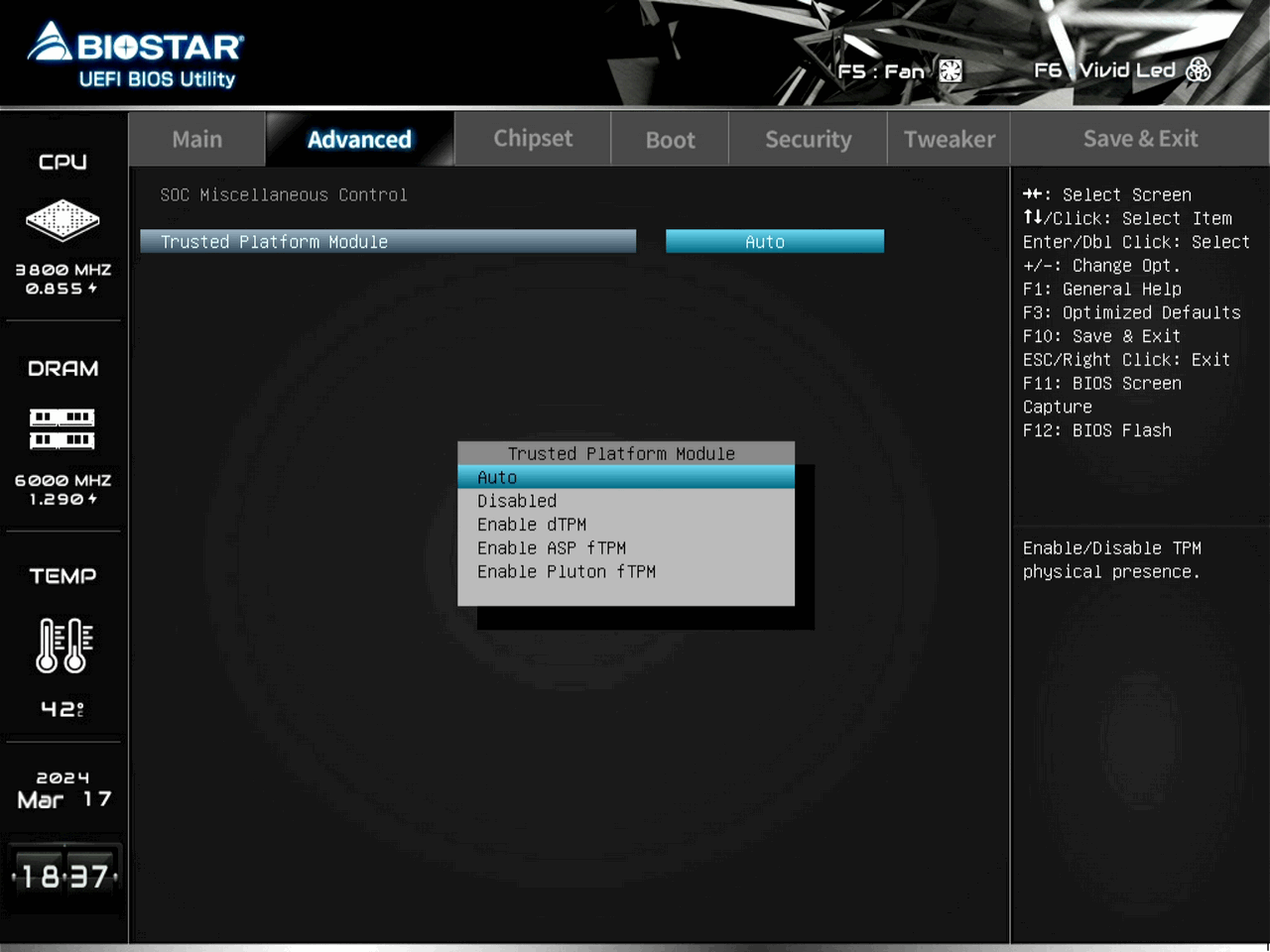Click the F10: Save & Exit help line
This screenshot has height=952, width=1270.
1101,337
